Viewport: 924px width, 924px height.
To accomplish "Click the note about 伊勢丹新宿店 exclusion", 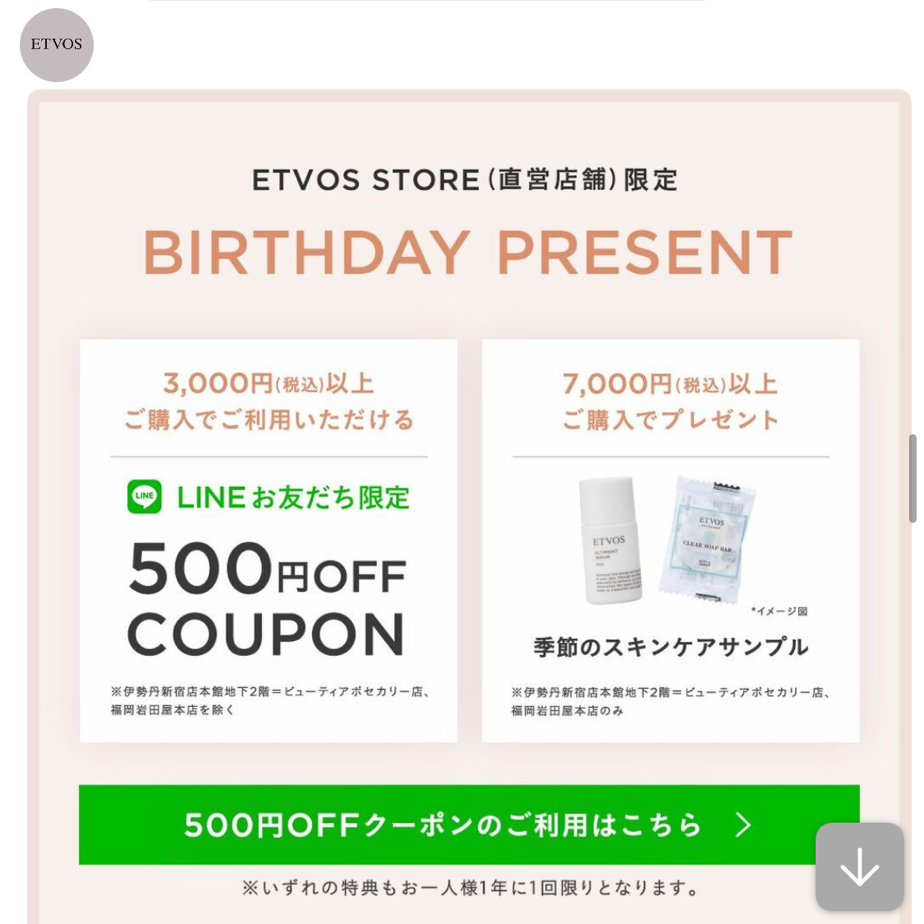I will pyautogui.click(x=269, y=701).
